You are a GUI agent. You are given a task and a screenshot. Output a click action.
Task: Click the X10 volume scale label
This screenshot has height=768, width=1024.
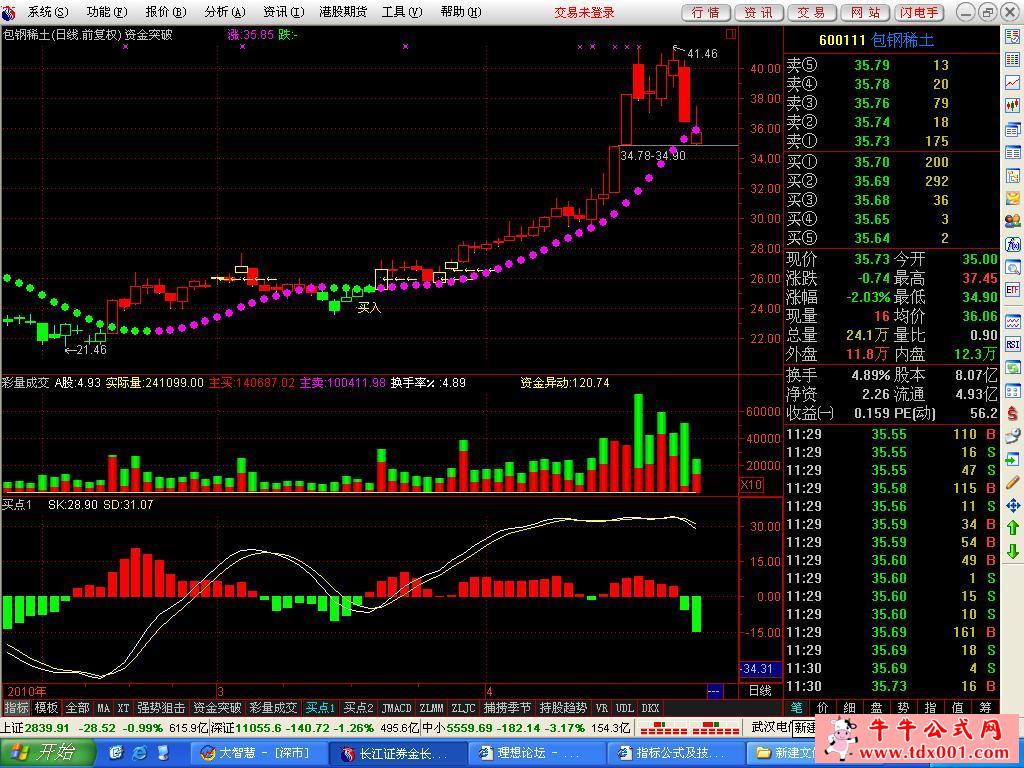point(752,485)
